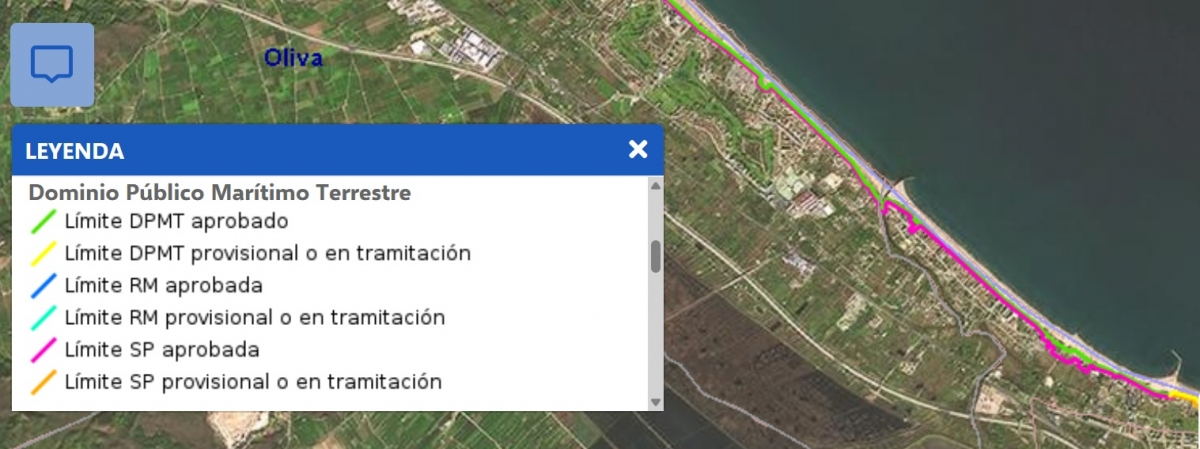Select the 'Límite RM aprobada' legend label
The image size is (1200, 449).
pyautogui.click(x=163, y=286)
